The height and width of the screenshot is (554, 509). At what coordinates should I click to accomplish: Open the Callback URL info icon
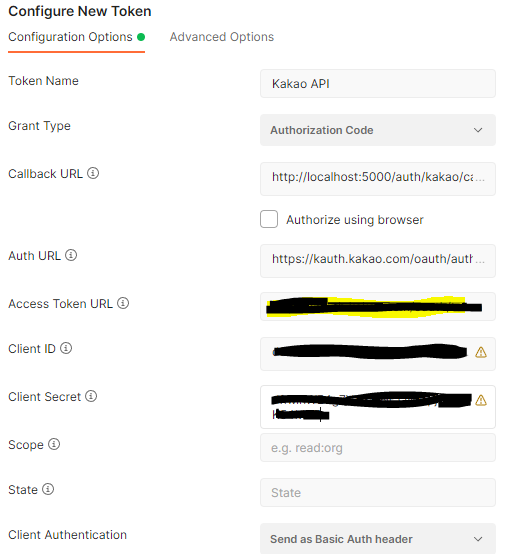click(x=93, y=173)
